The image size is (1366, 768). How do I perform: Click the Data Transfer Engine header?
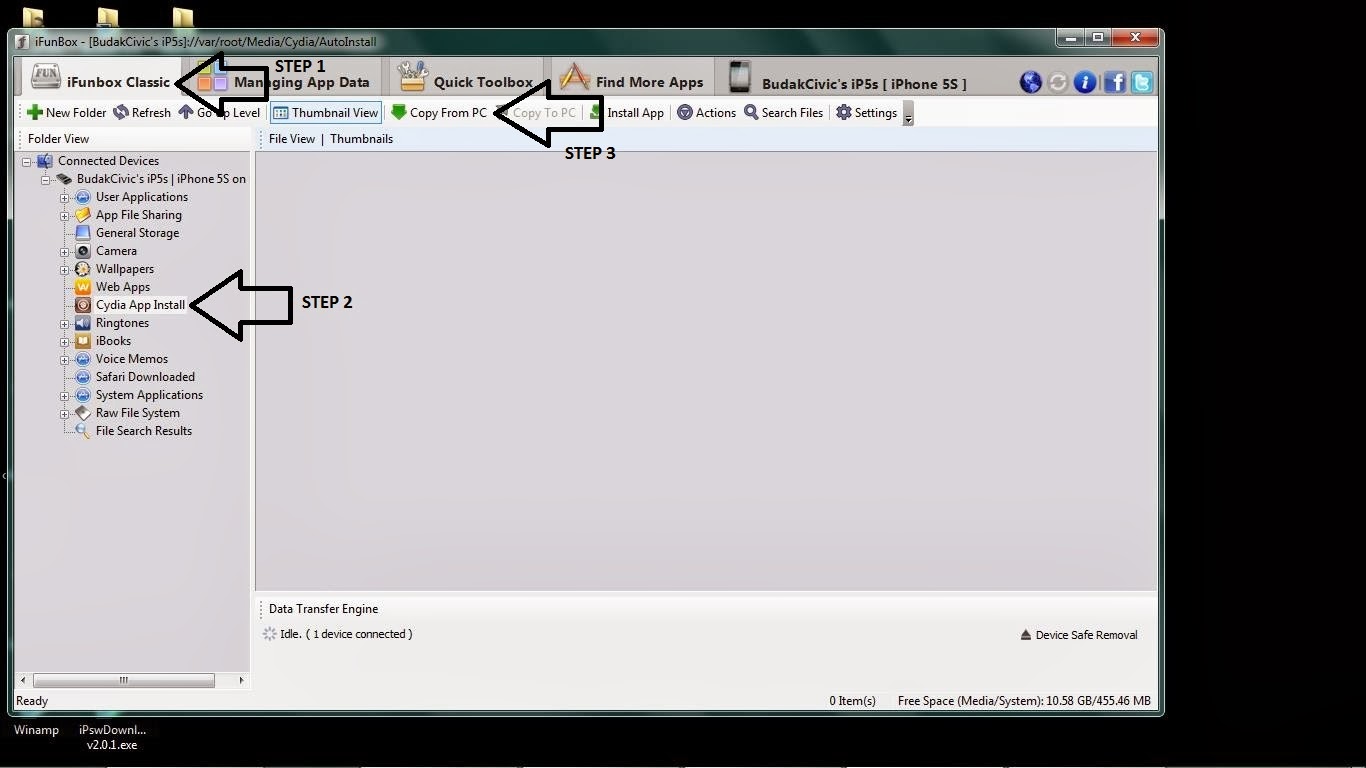(x=323, y=609)
